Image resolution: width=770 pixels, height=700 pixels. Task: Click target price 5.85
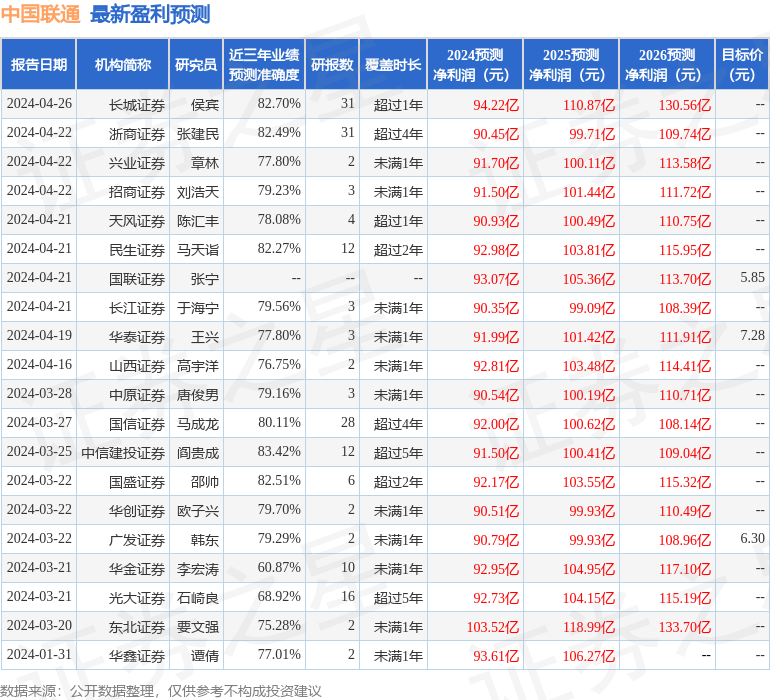752,277
